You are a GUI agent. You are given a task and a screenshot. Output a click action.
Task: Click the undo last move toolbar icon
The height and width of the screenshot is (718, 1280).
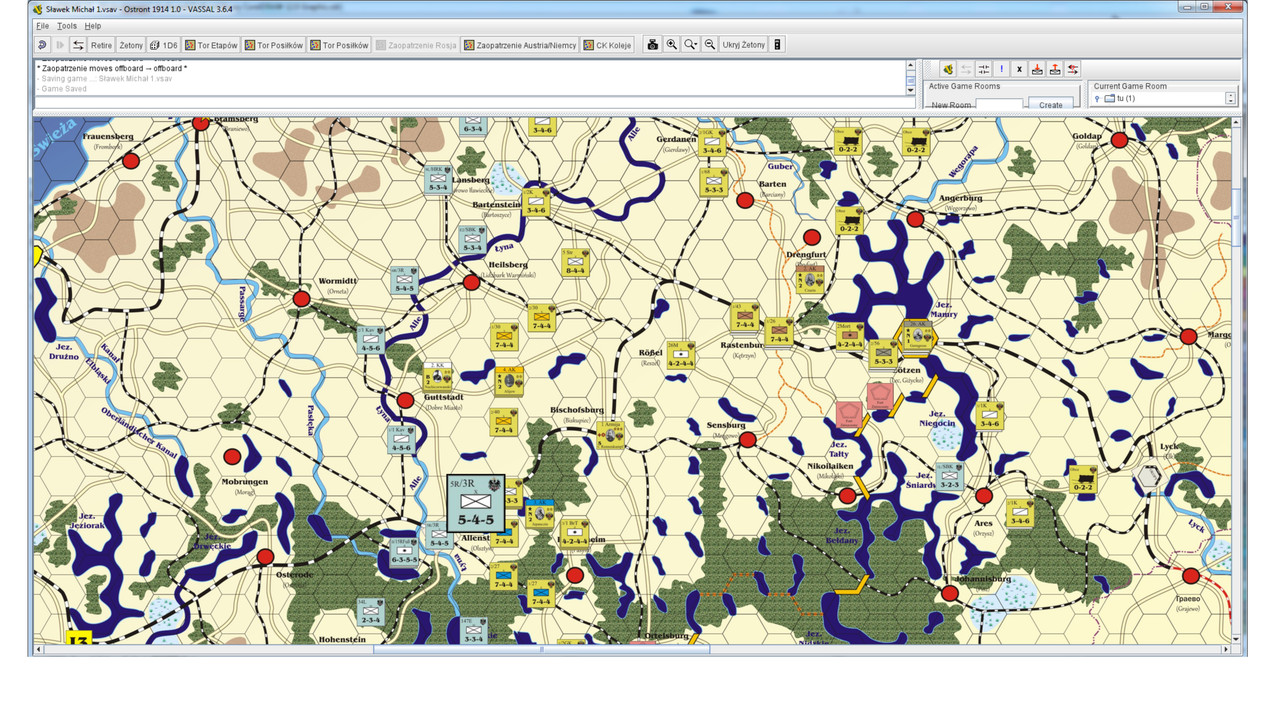coord(42,45)
